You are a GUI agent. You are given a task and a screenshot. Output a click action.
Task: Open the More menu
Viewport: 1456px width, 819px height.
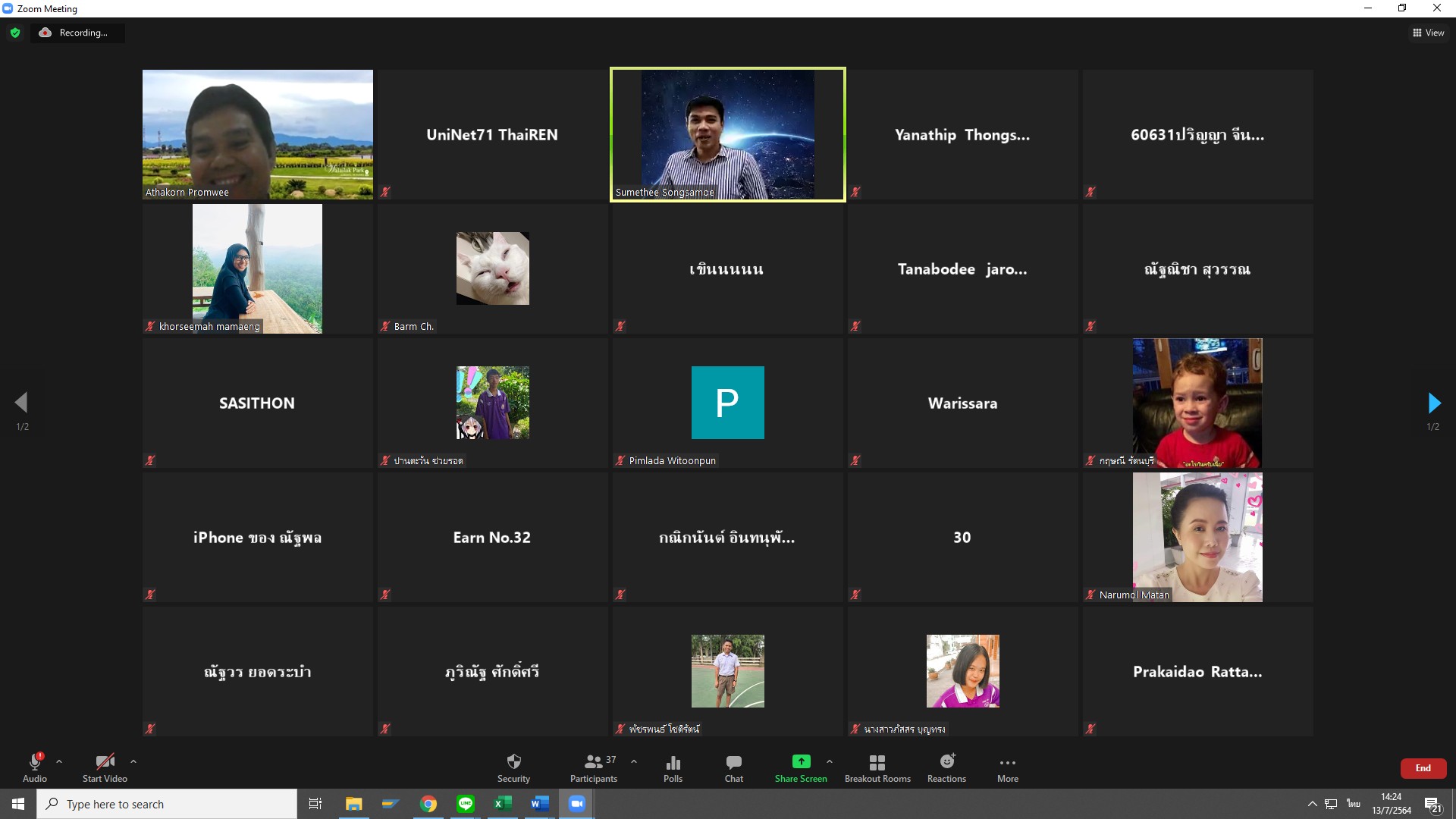[x=1007, y=767]
